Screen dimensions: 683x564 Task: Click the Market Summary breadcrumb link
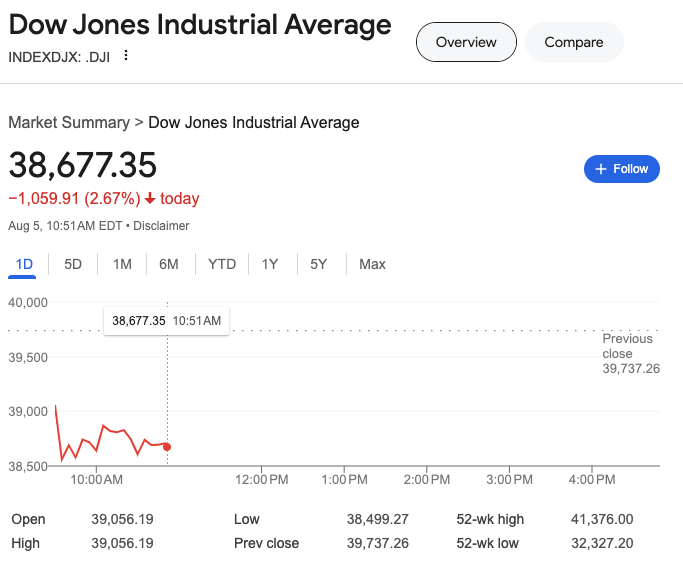pos(68,123)
